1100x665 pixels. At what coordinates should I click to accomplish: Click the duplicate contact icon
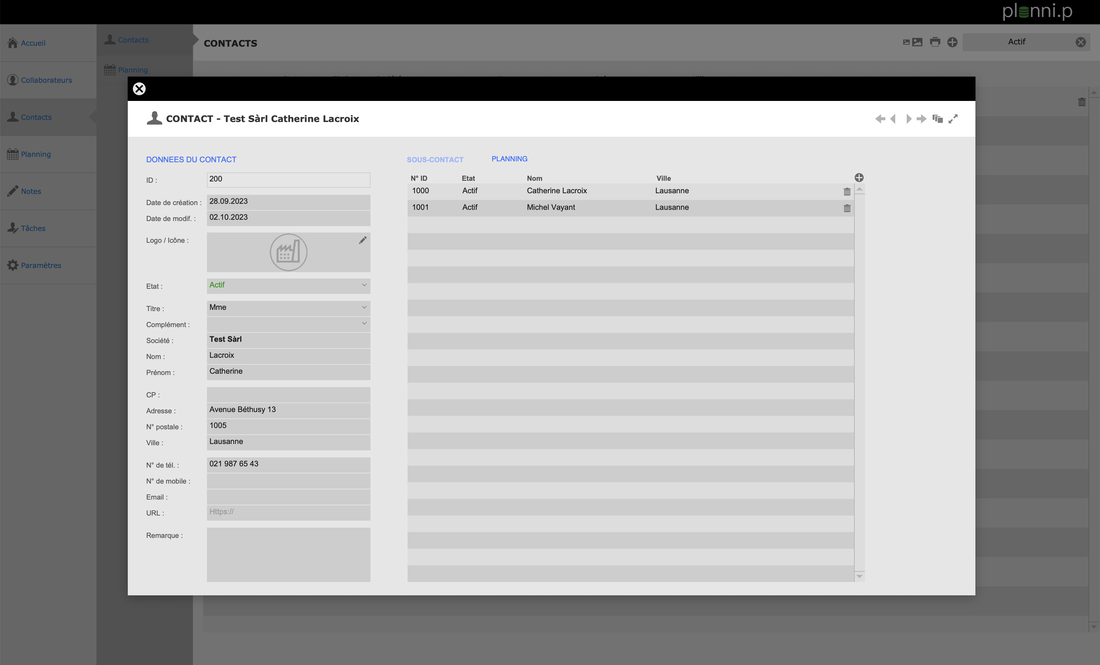click(938, 119)
